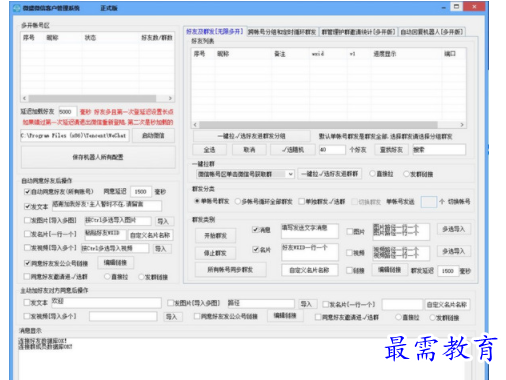The image size is (506, 380).
Task: Open the second tab about 帐号分组 timed group sending
Action: point(282,32)
